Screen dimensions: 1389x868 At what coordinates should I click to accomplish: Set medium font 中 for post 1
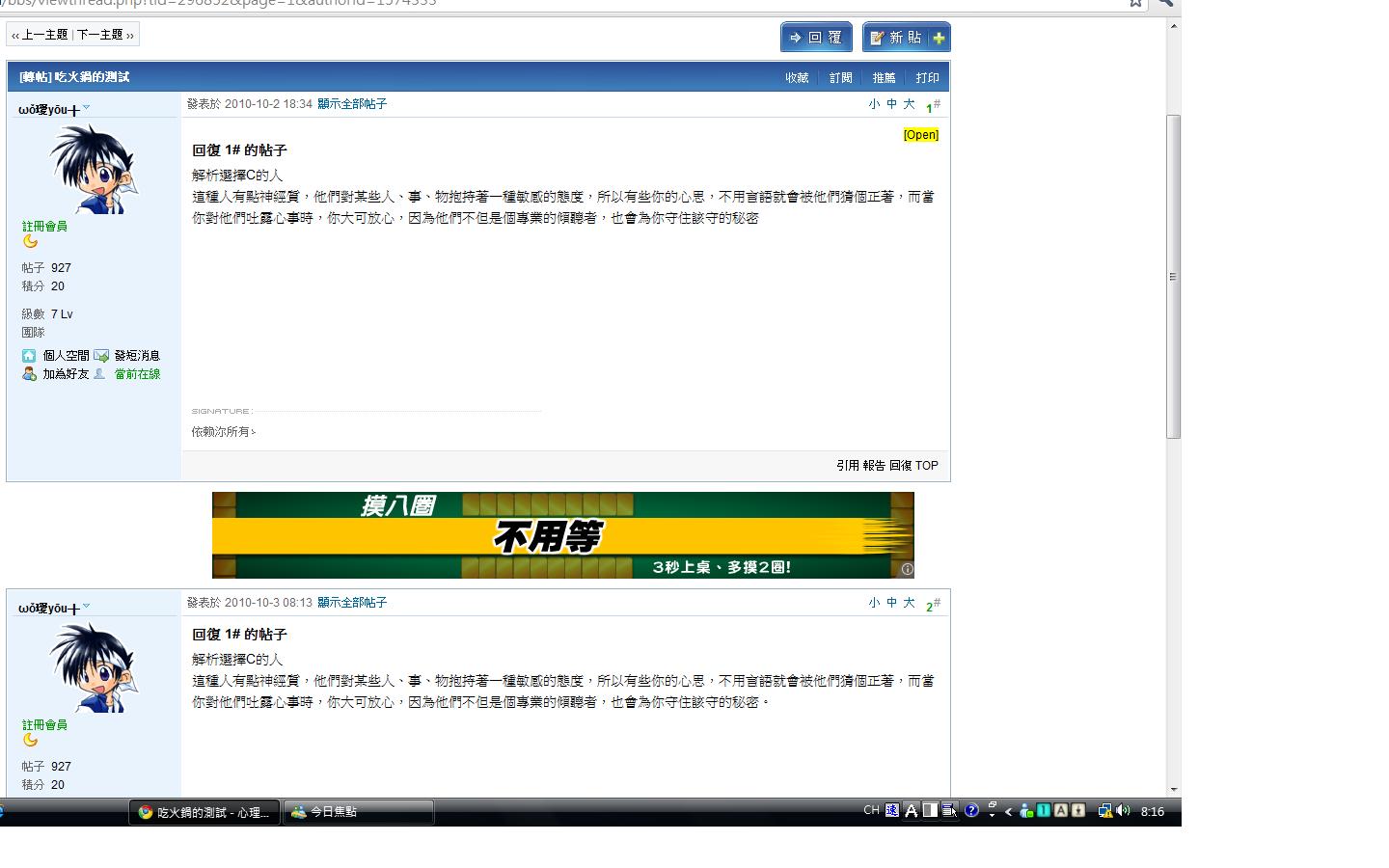coord(891,104)
